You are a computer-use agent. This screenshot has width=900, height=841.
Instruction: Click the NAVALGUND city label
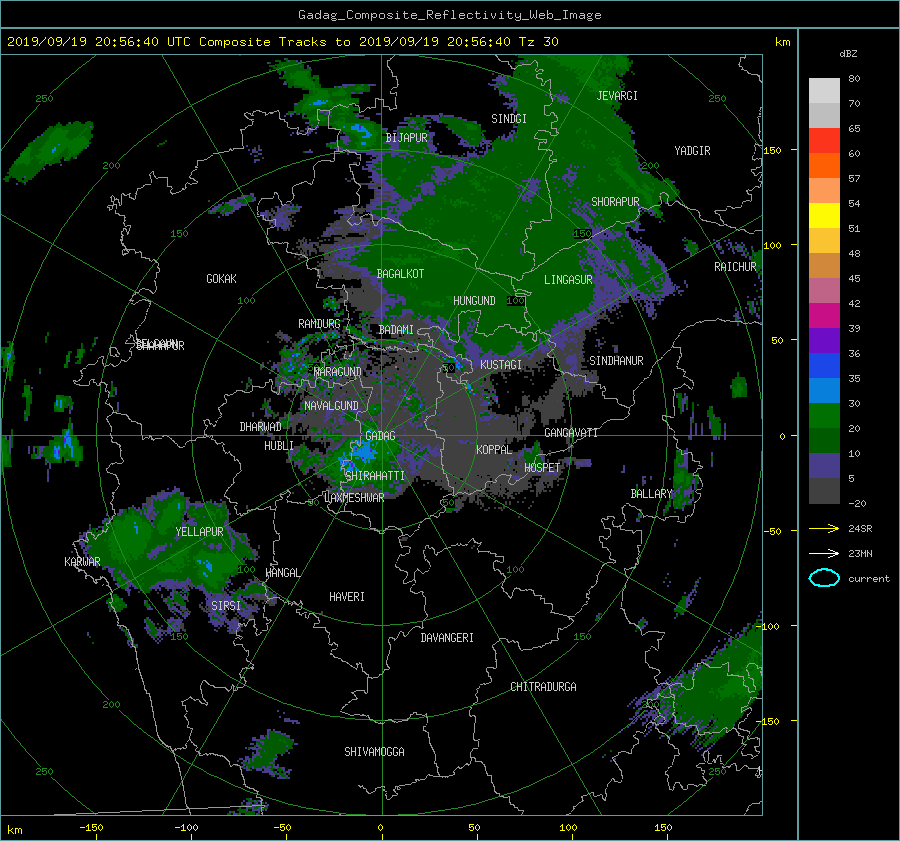(x=331, y=406)
